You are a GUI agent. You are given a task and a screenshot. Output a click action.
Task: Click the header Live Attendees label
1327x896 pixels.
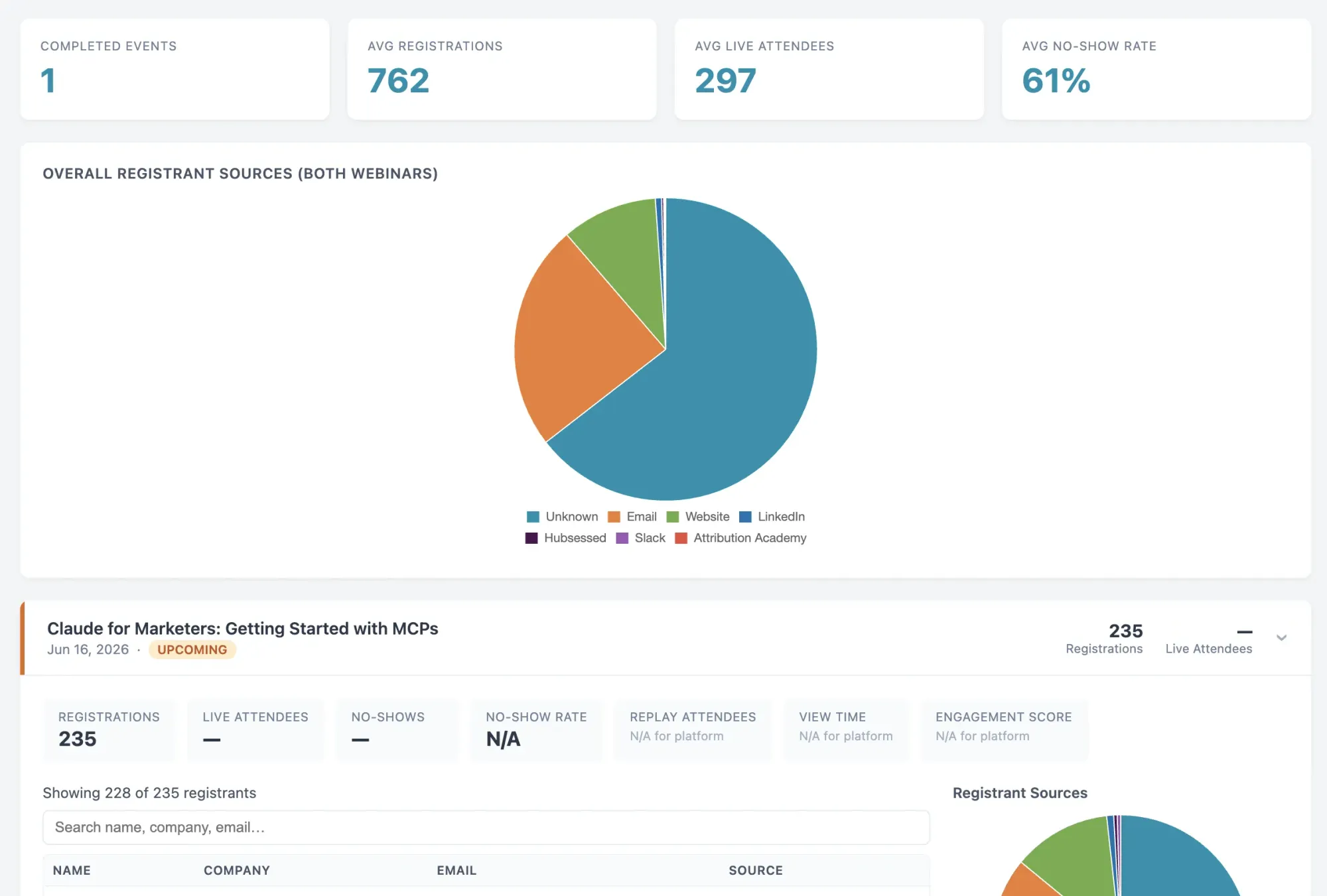(x=1209, y=649)
